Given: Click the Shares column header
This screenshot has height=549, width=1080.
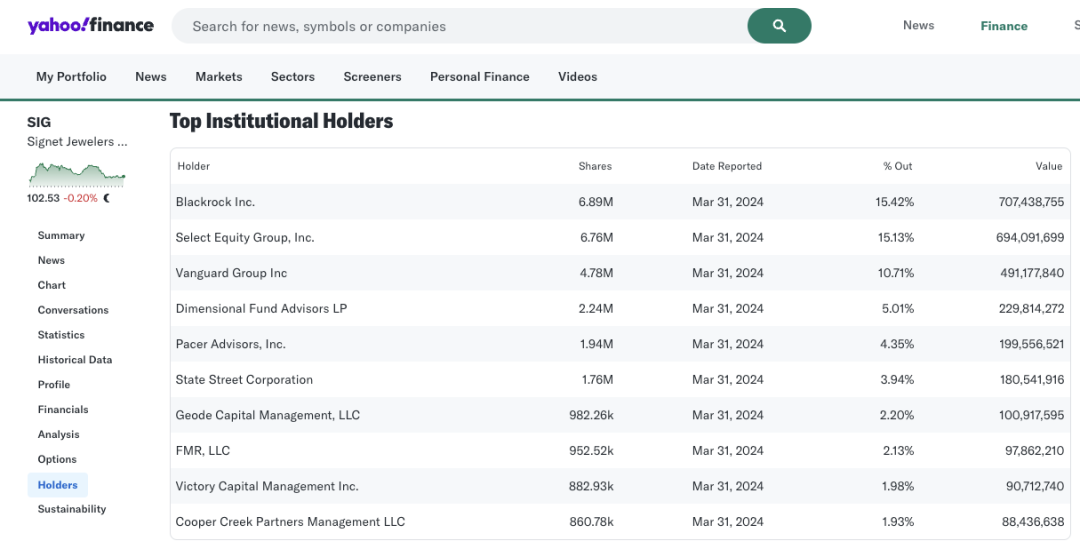Looking at the screenshot, I should [595, 166].
